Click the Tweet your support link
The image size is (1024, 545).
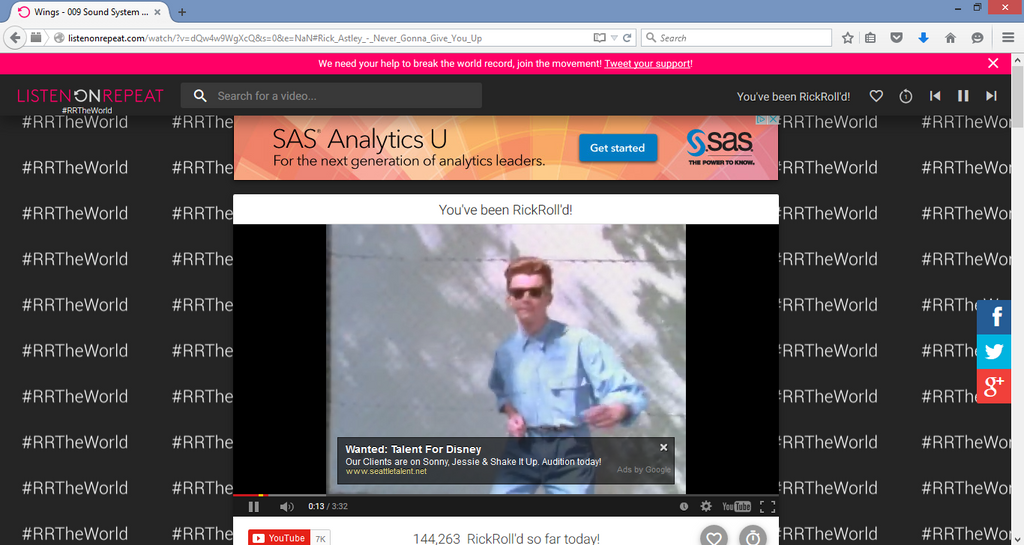point(647,63)
